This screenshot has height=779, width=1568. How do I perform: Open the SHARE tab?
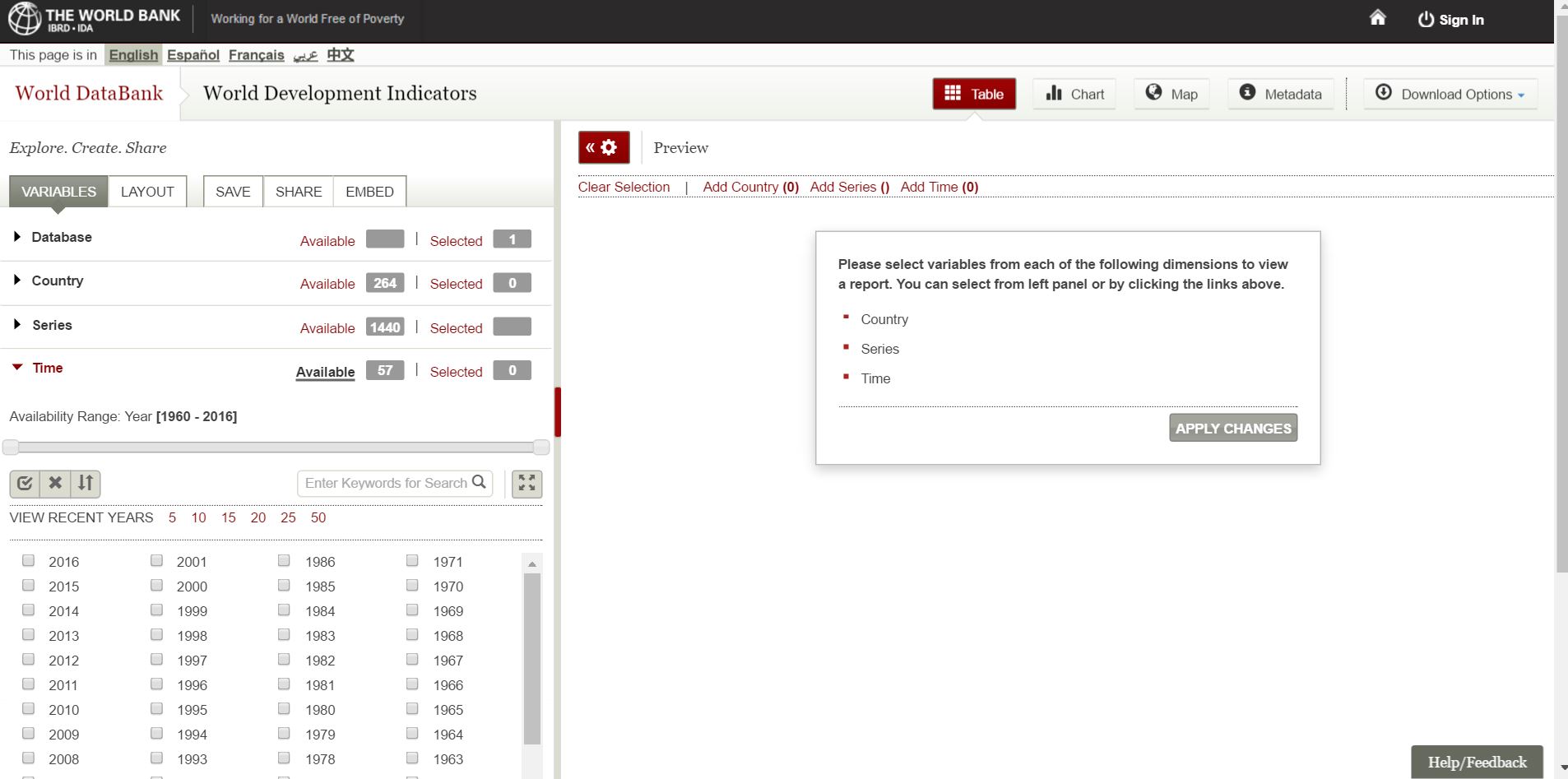coord(299,192)
